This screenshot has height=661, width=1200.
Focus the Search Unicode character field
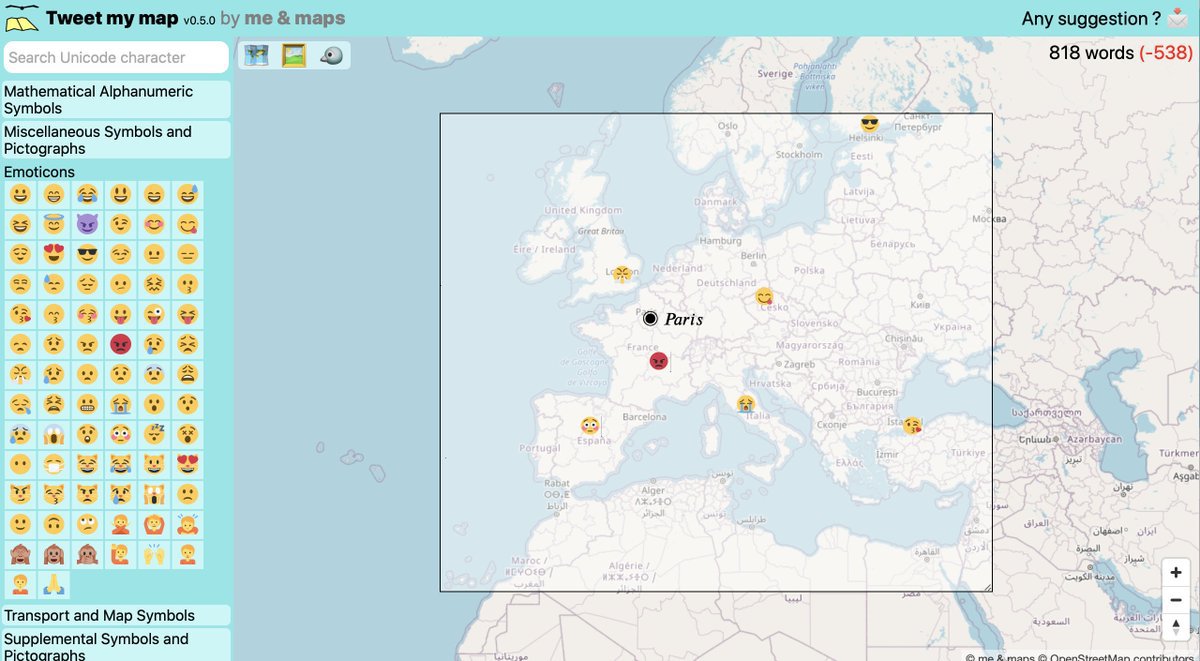116,57
